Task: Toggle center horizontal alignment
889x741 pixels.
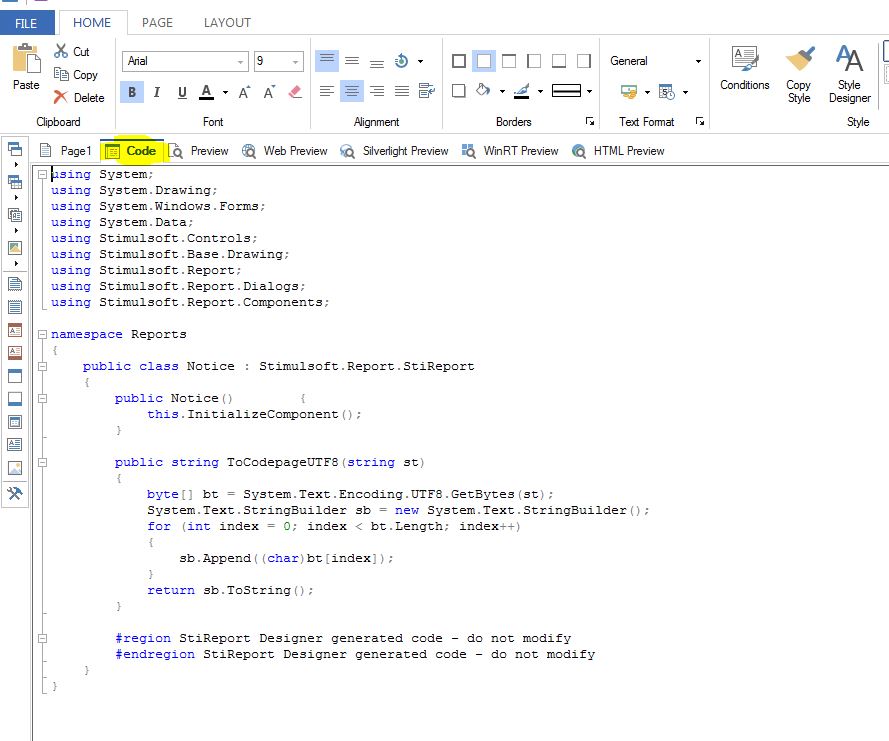Action: coord(352,91)
